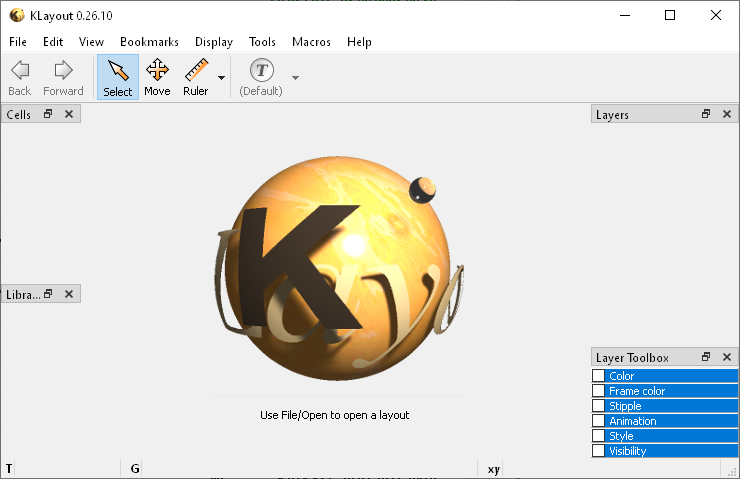Open the Display menu

(214, 42)
